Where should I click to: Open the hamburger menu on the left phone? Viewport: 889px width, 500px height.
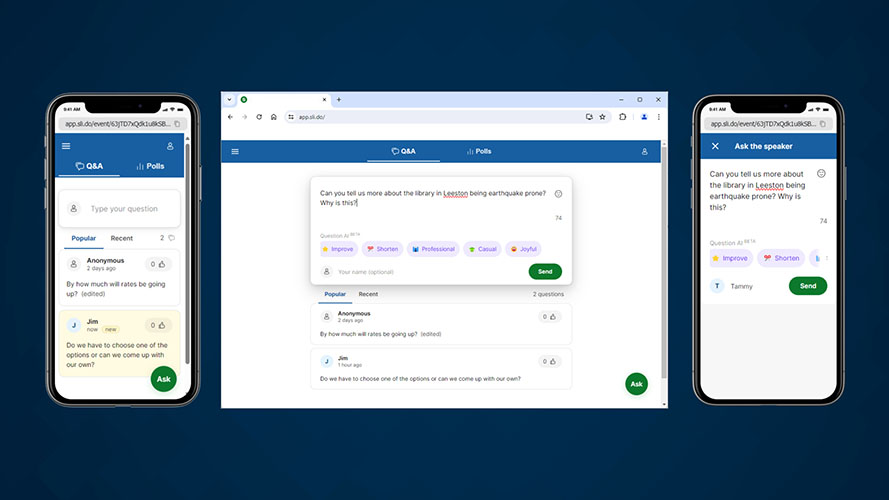[67, 146]
